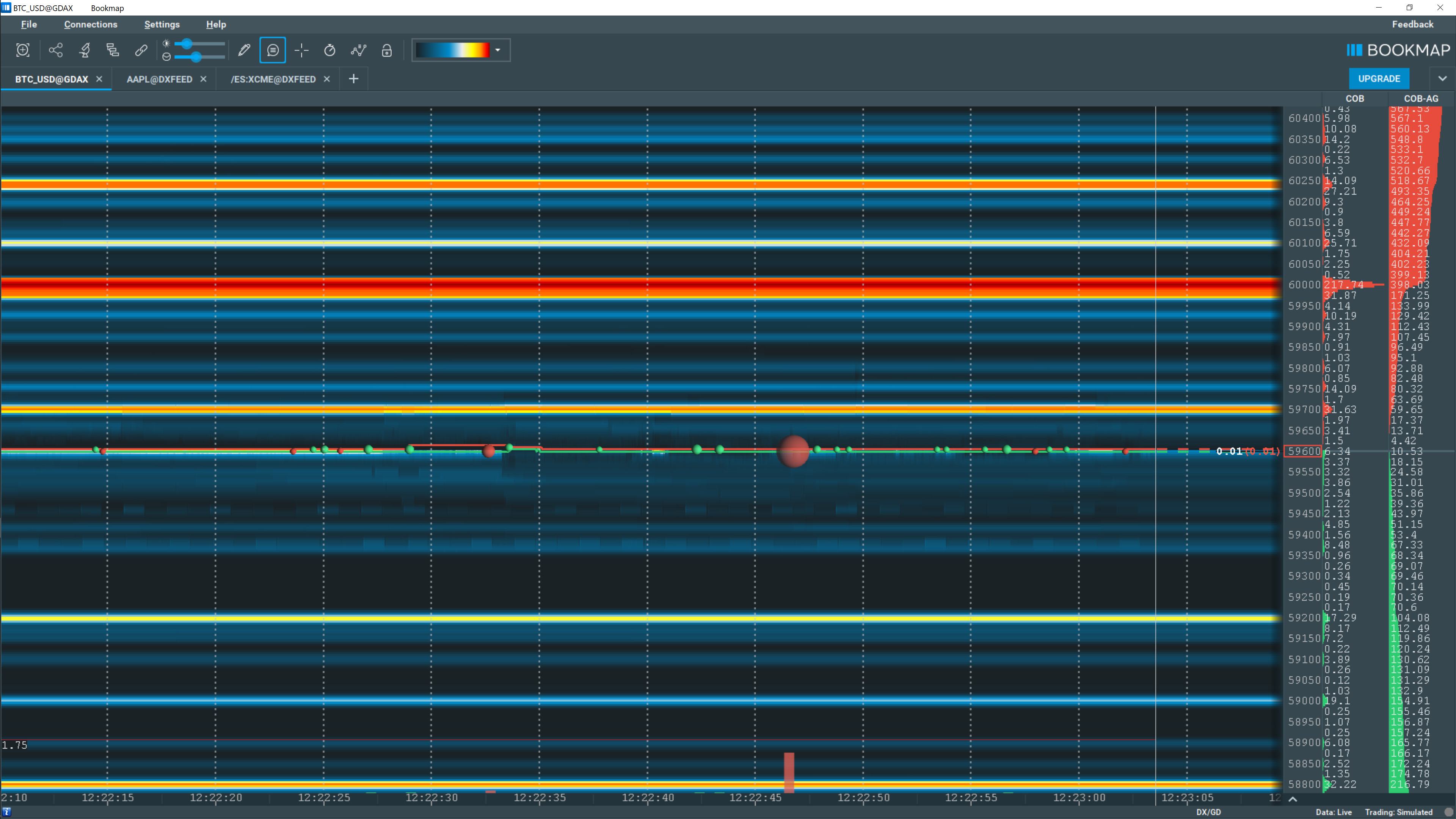
Task: Click the Trading: Simulated status text
Action: coord(1398,812)
